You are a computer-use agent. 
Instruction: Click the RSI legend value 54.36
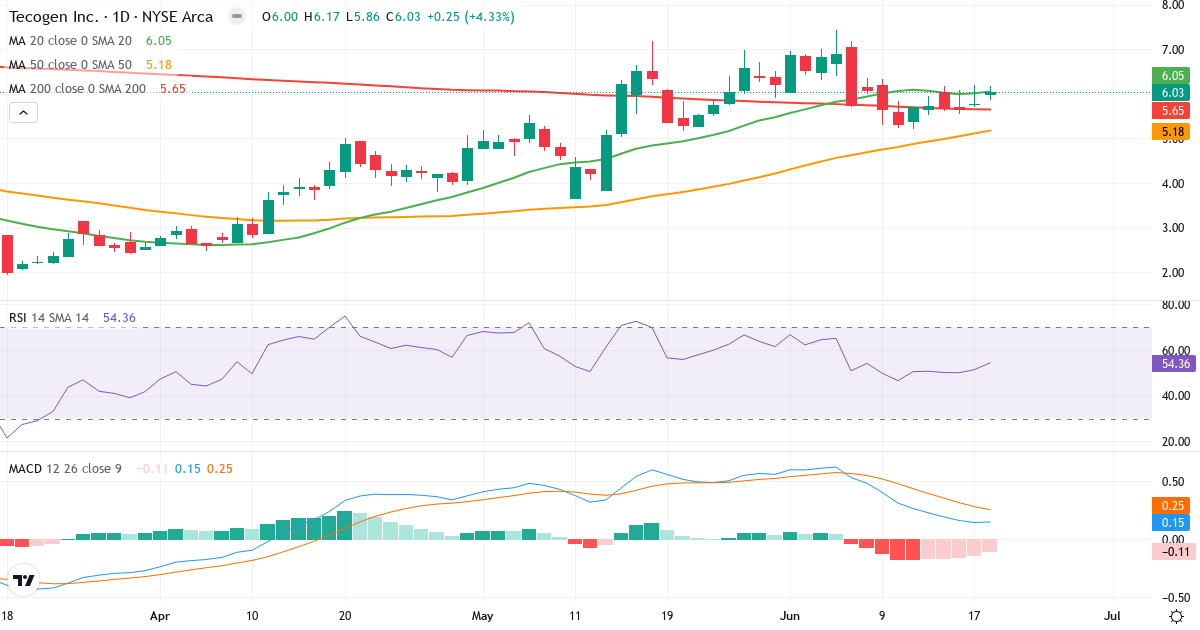tap(119, 318)
